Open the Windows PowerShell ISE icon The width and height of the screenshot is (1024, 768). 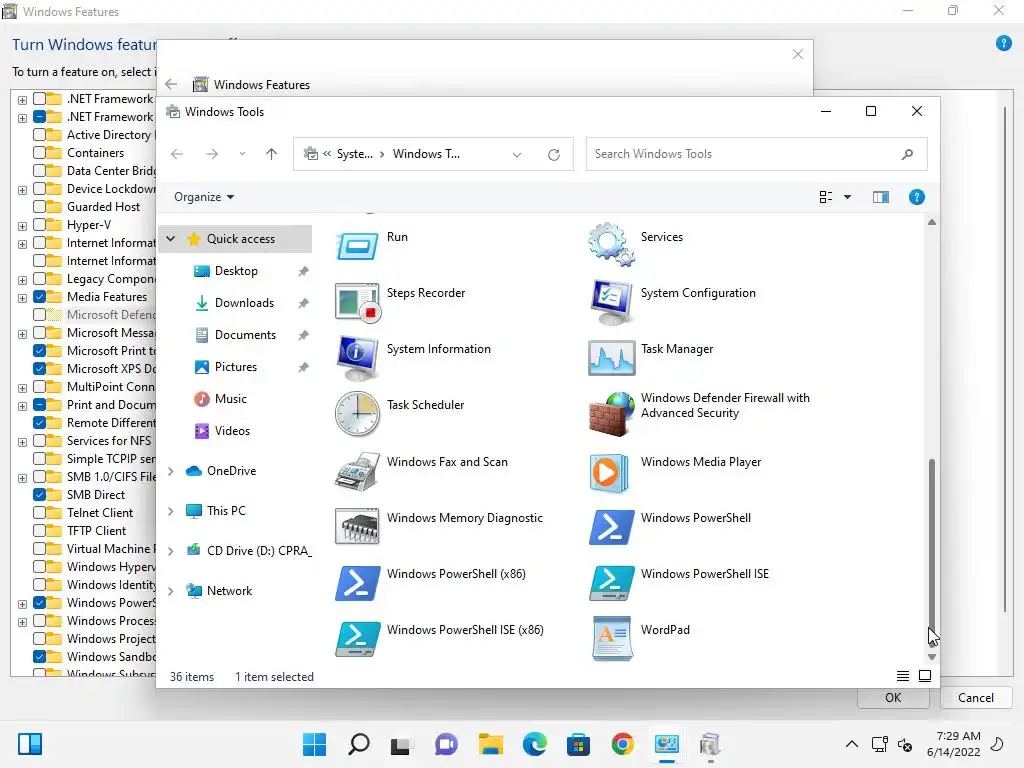pos(611,583)
